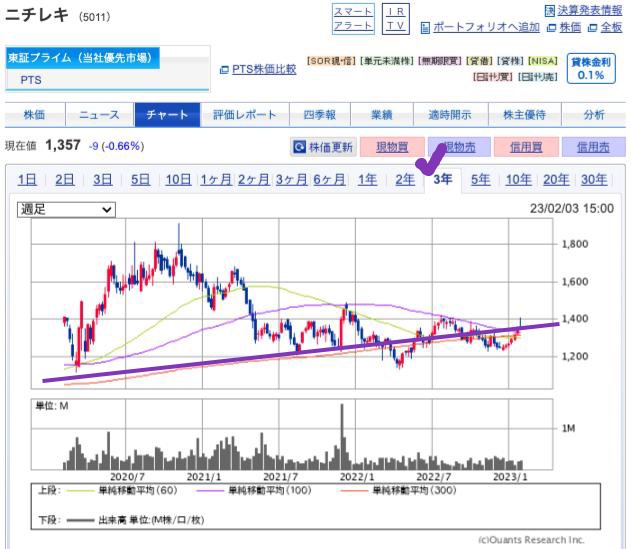Click the 貸株金利 0.1% box
Image resolution: width=631 pixels, height=549 pixels.
[x=591, y=68]
